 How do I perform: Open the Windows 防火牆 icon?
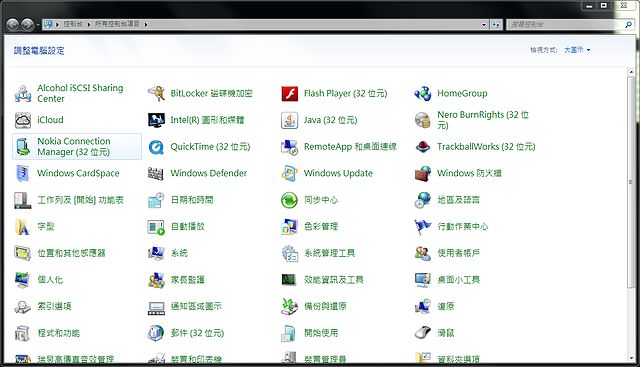click(x=423, y=173)
